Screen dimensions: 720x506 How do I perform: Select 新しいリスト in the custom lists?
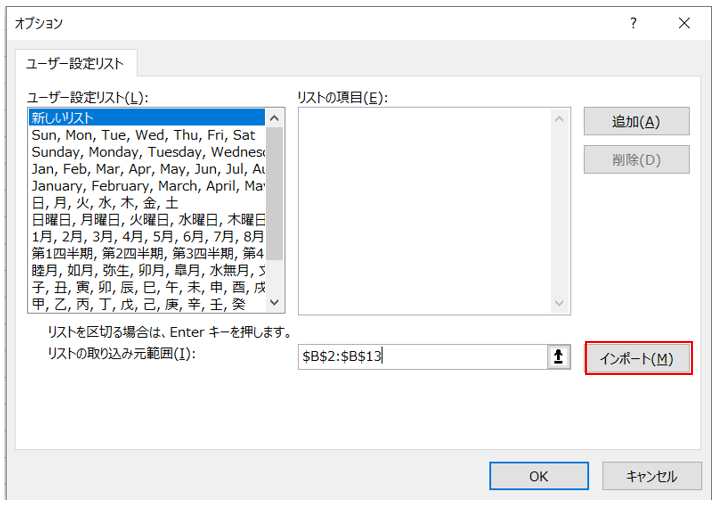coord(147,117)
